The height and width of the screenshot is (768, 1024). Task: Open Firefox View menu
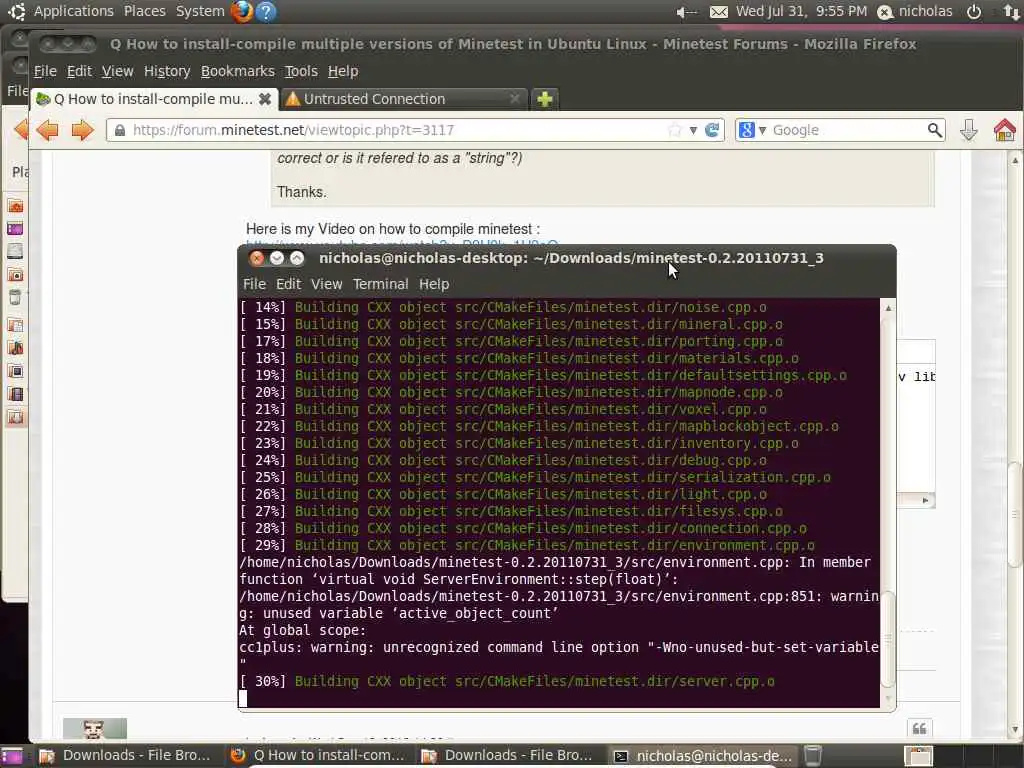click(x=118, y=71)
